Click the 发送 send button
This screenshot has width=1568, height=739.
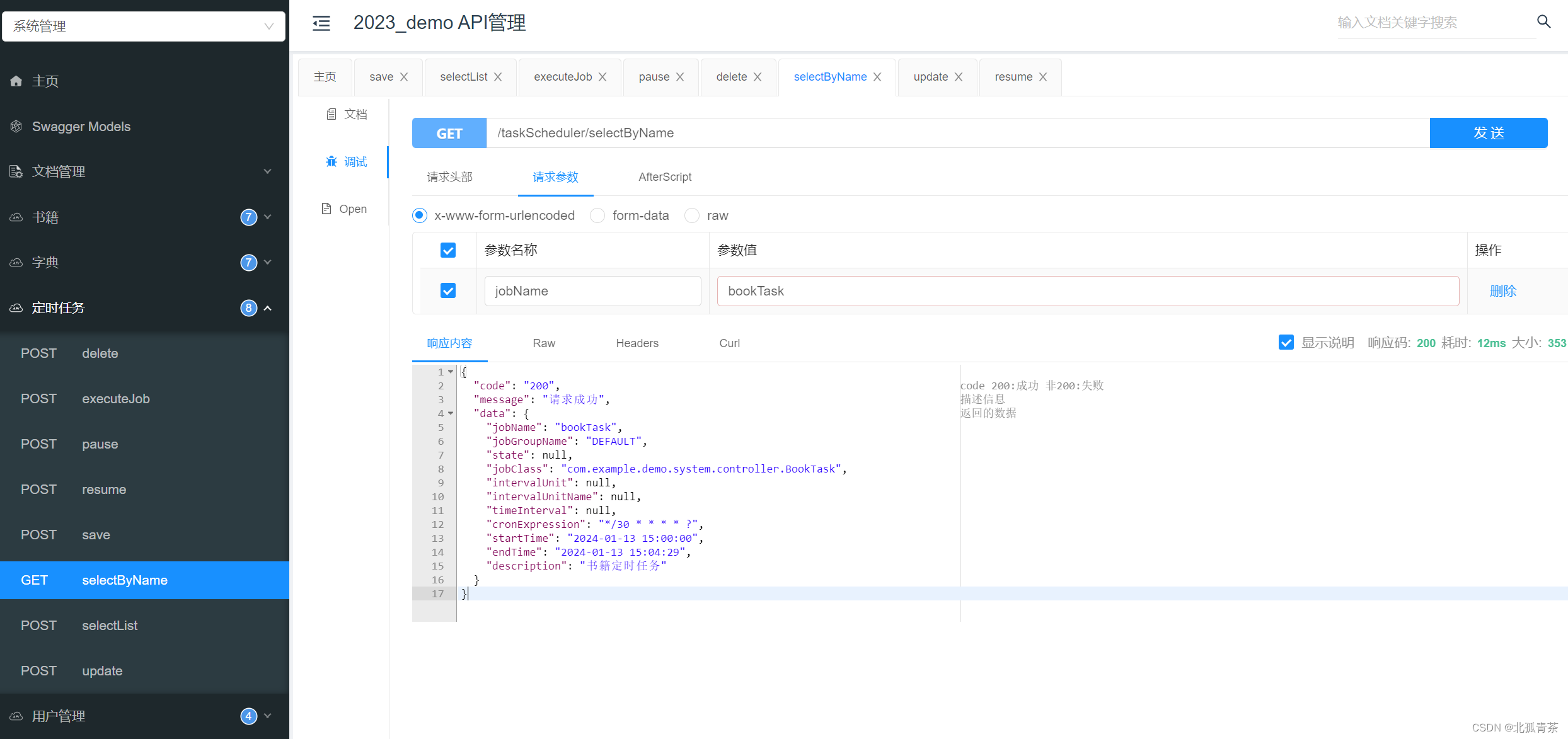(x=1488, y=133)
